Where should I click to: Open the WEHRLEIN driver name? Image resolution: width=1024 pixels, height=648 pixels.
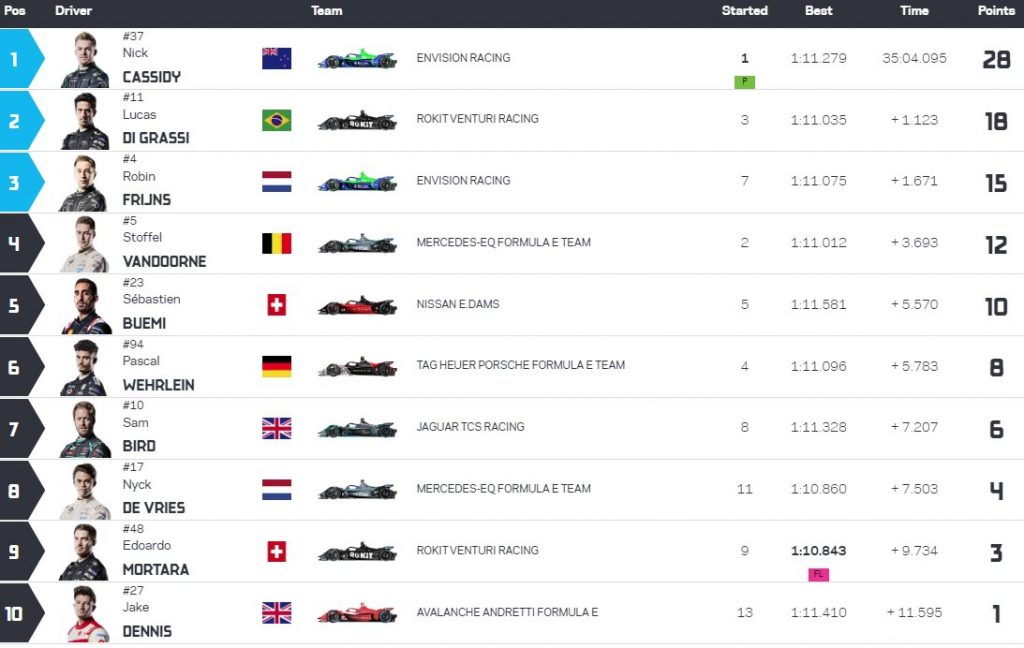coord(159,385)
